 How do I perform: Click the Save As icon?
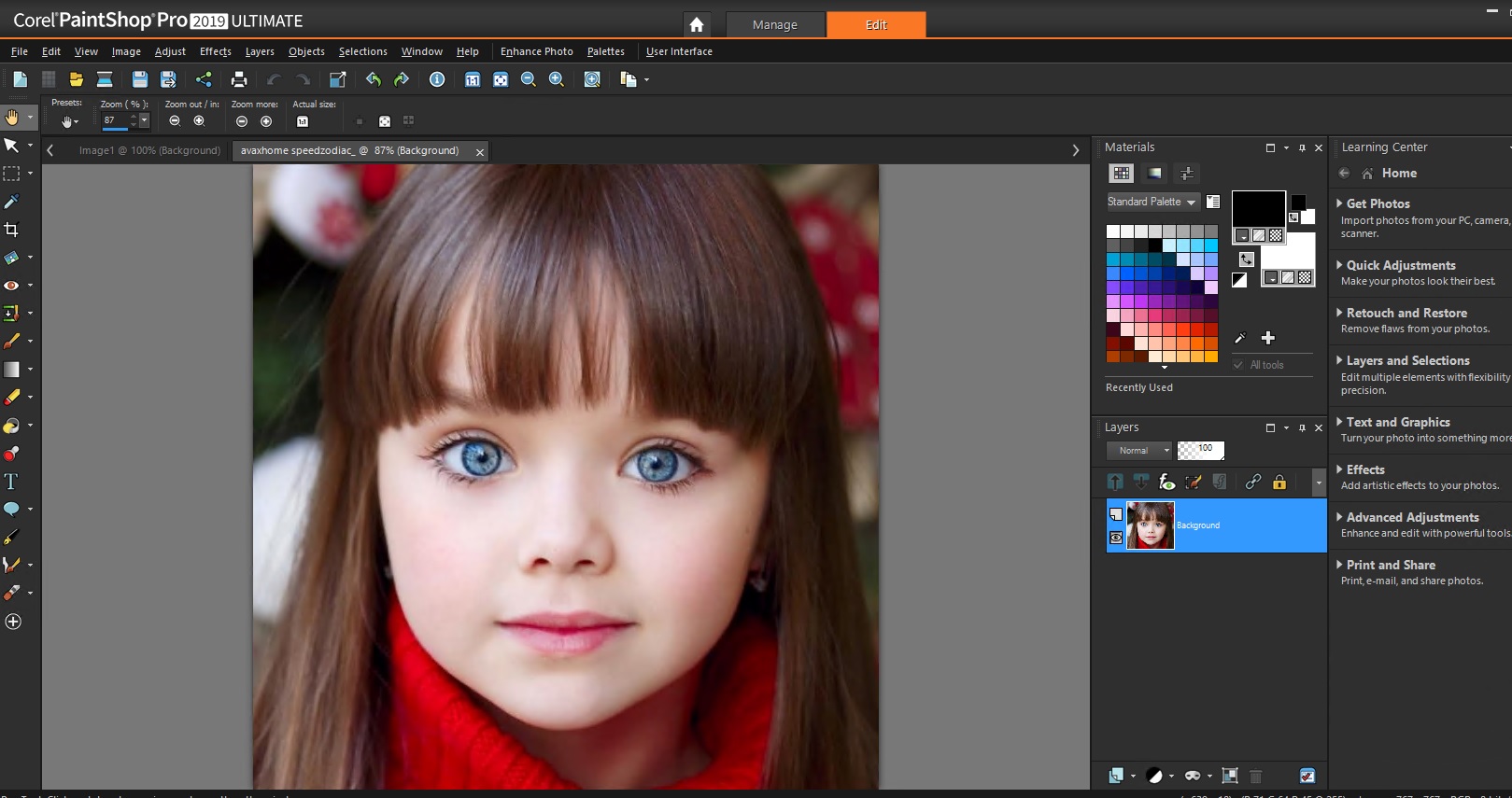168,79
